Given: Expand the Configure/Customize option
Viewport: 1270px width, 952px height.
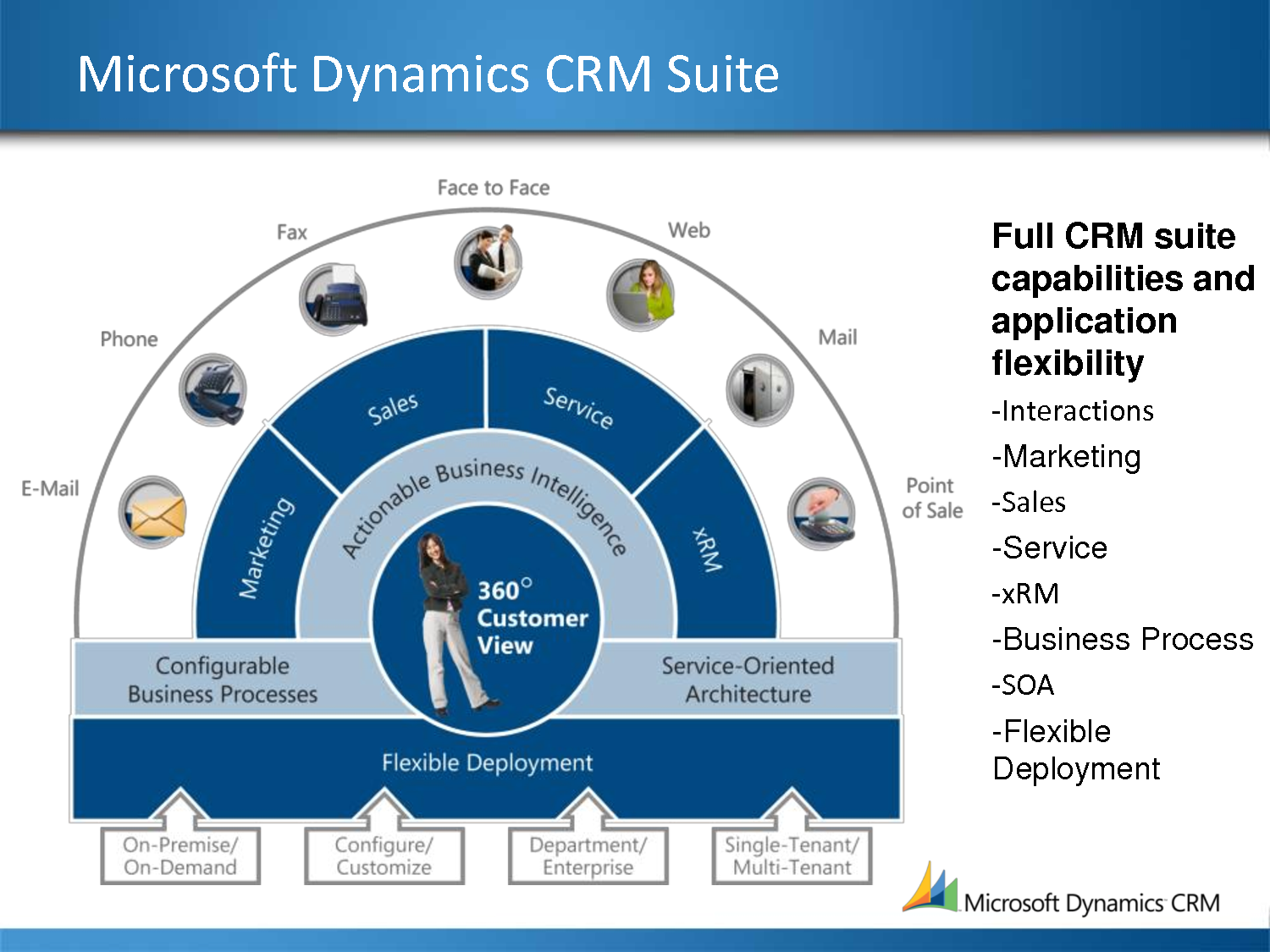Looking at the screenshot, I should point(384,855).
